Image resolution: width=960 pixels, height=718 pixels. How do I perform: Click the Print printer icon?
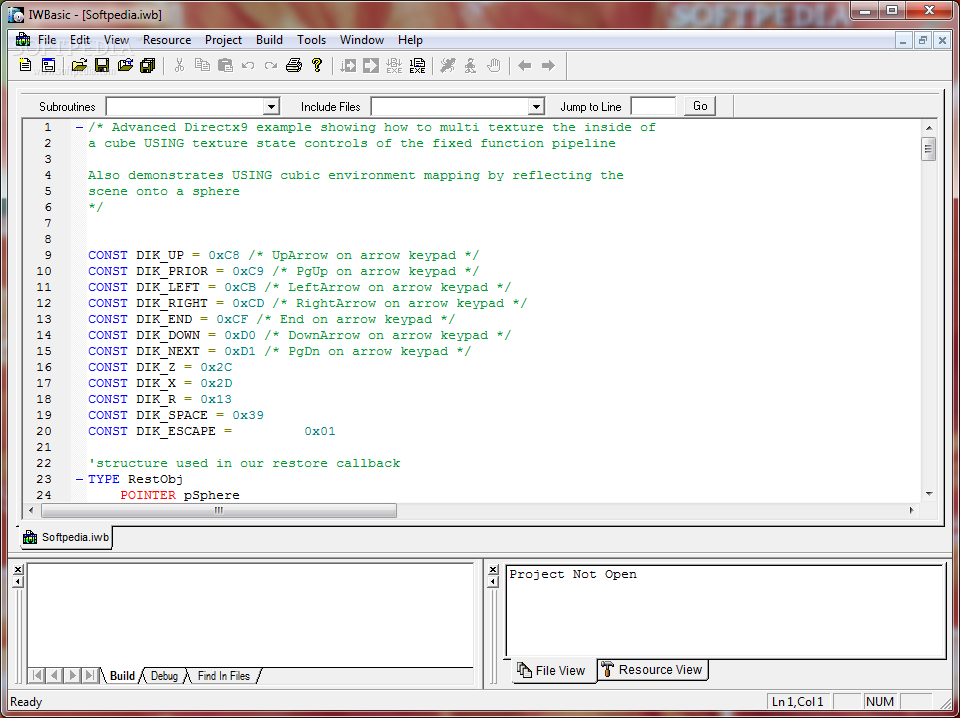tap(294, 65)
